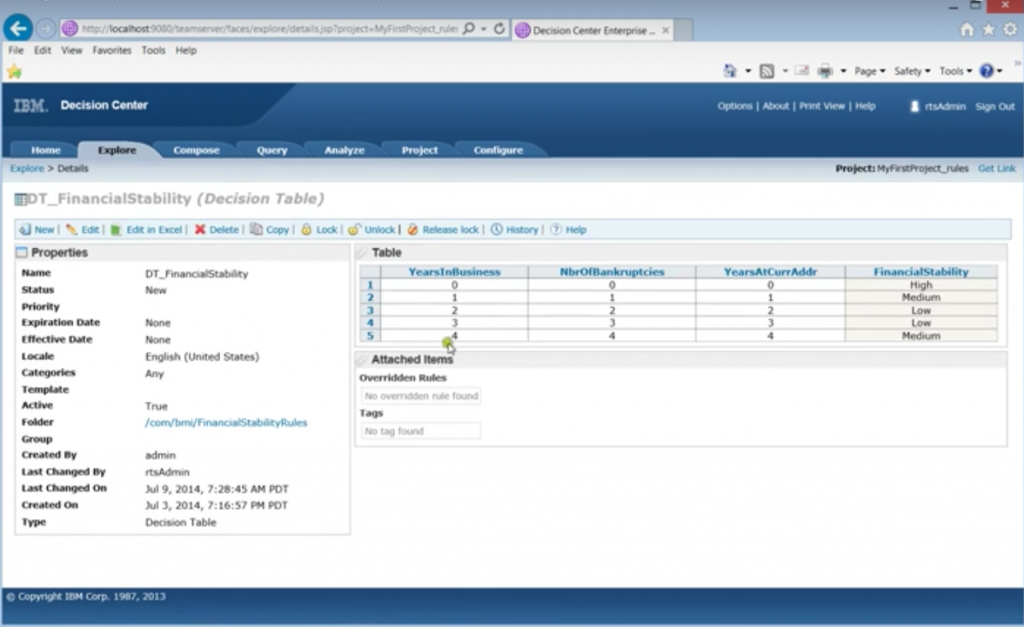Switch to the Home tab
Image resolution: width=1024 pixels, height=627 pixels.
click(46, 150)
